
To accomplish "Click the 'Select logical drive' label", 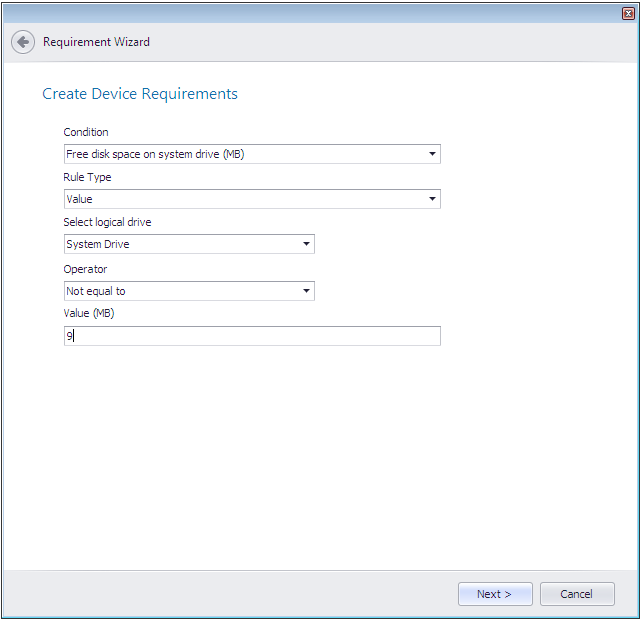I will tap(107, 222).
